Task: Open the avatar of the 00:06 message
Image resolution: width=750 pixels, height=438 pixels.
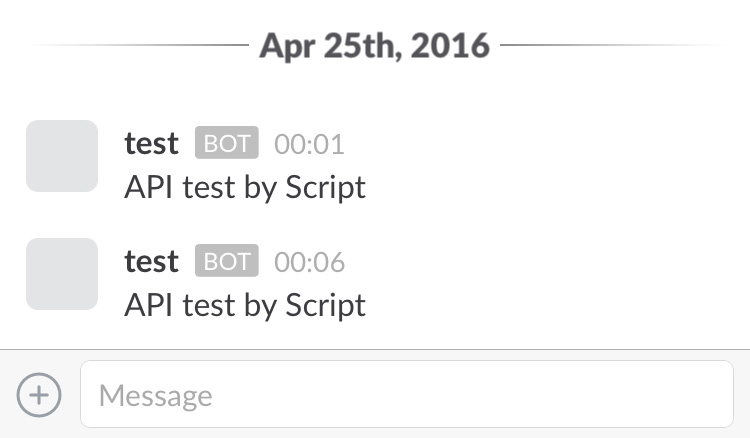Action: [62, 274]
